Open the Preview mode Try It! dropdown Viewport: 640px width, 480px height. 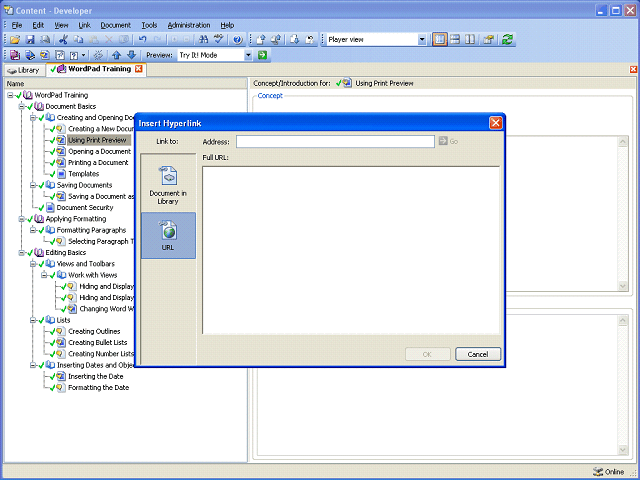coord(248,55)
